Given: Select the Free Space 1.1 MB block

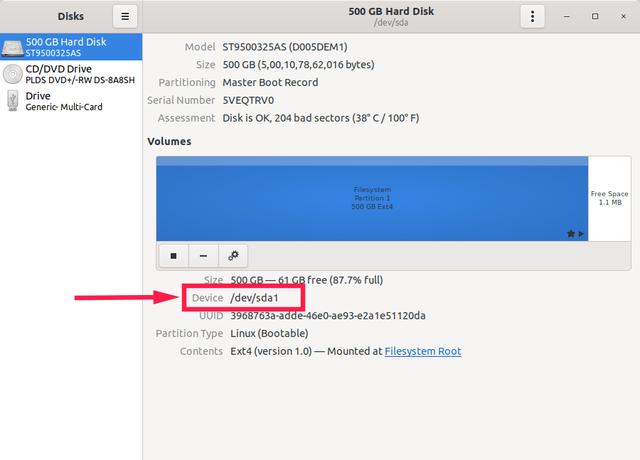Looking at the screenshot, I should [609, 199].
